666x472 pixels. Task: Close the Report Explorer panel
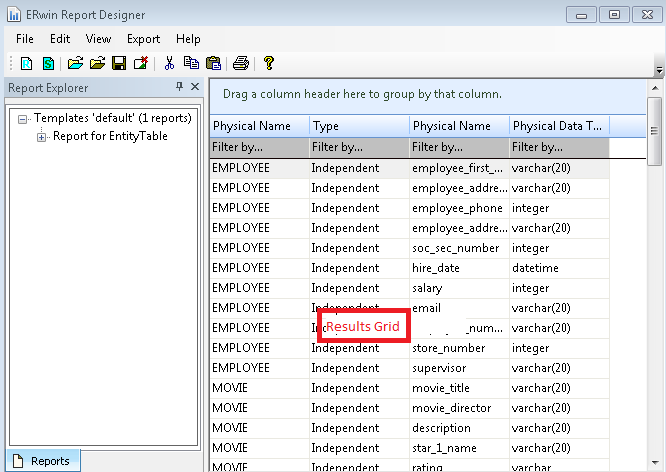click(x=195, y=87)
